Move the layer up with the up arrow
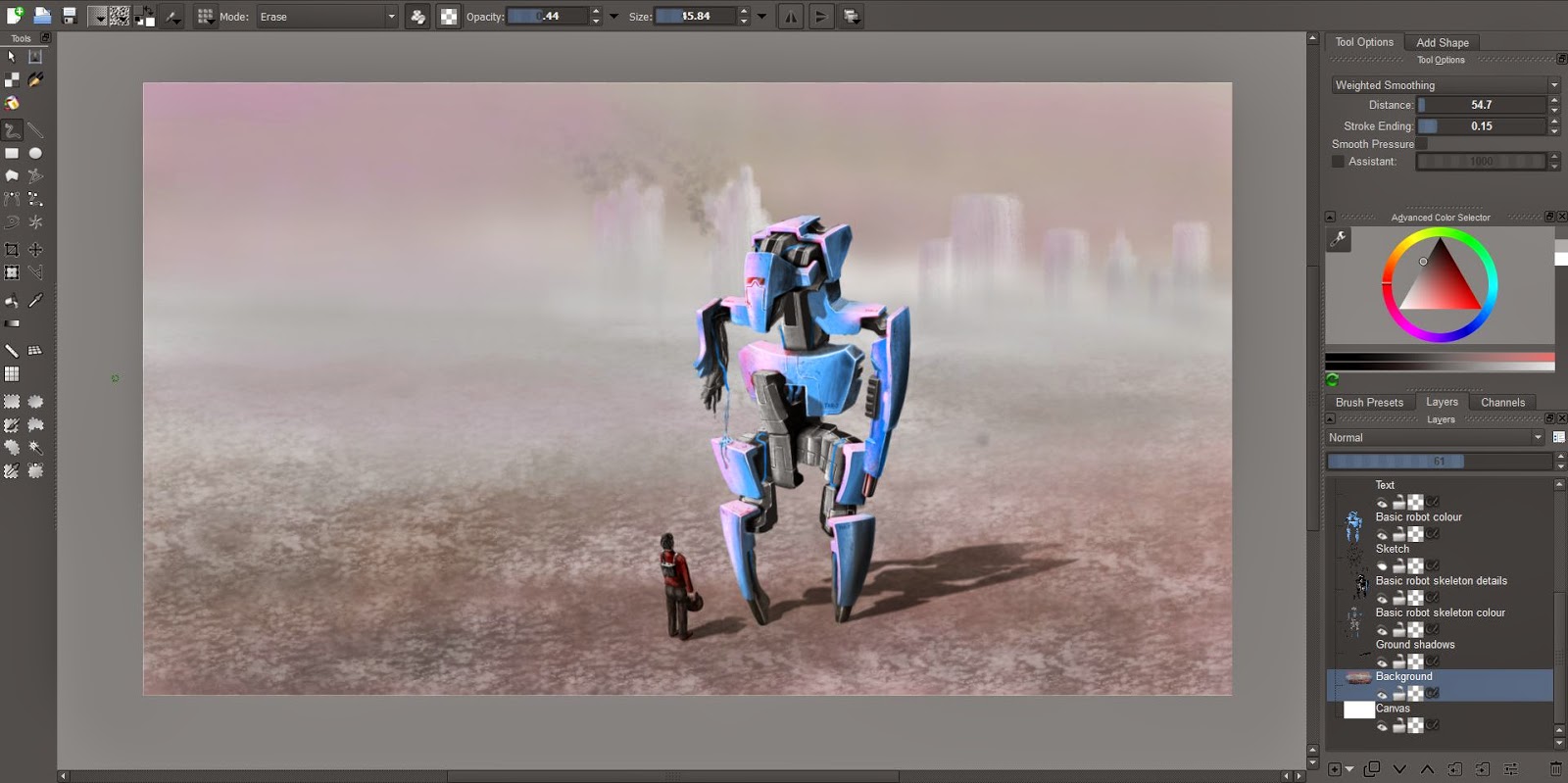The height and width of the screenshot is (783, 1568). pyautogui.click(x=1427, y=769)
